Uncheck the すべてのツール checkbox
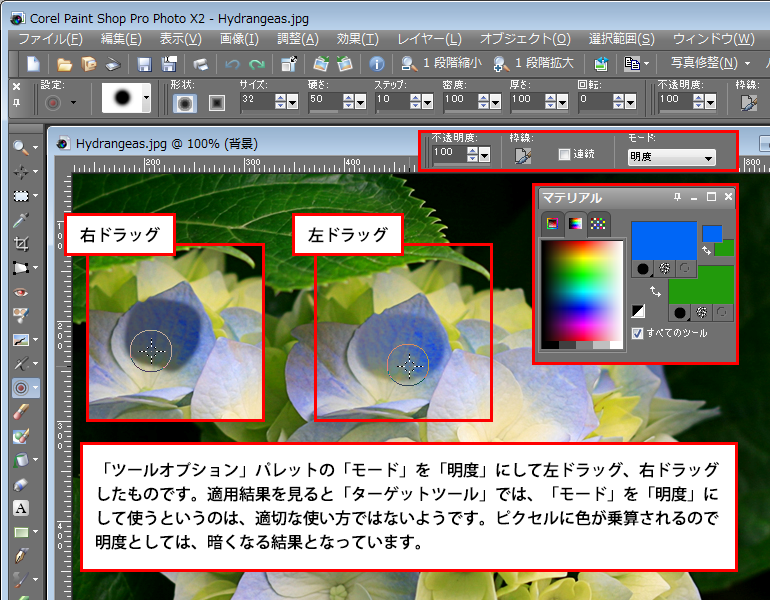 637,333
